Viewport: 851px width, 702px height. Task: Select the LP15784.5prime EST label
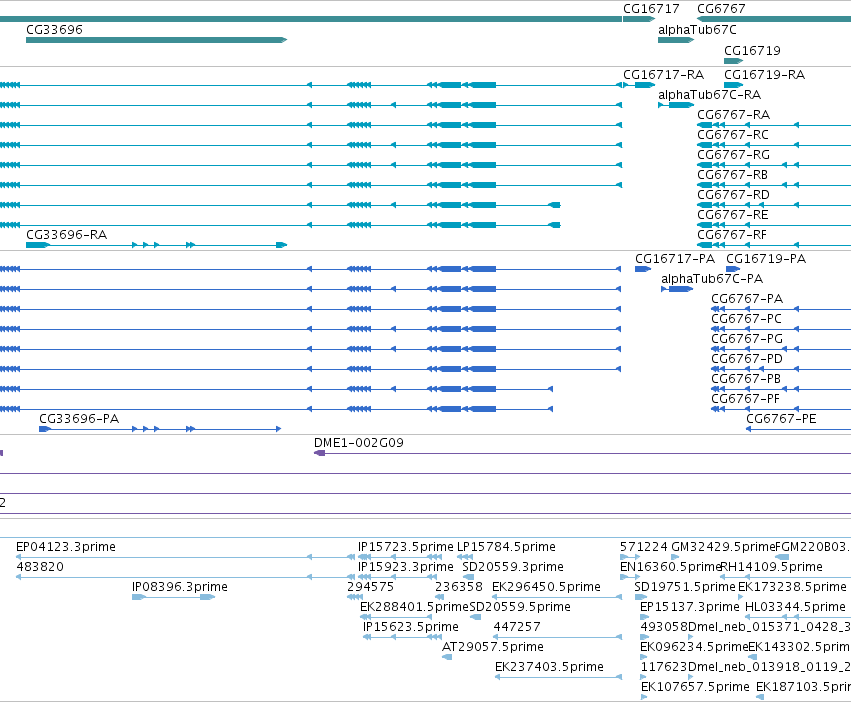[x=506, y=547]
